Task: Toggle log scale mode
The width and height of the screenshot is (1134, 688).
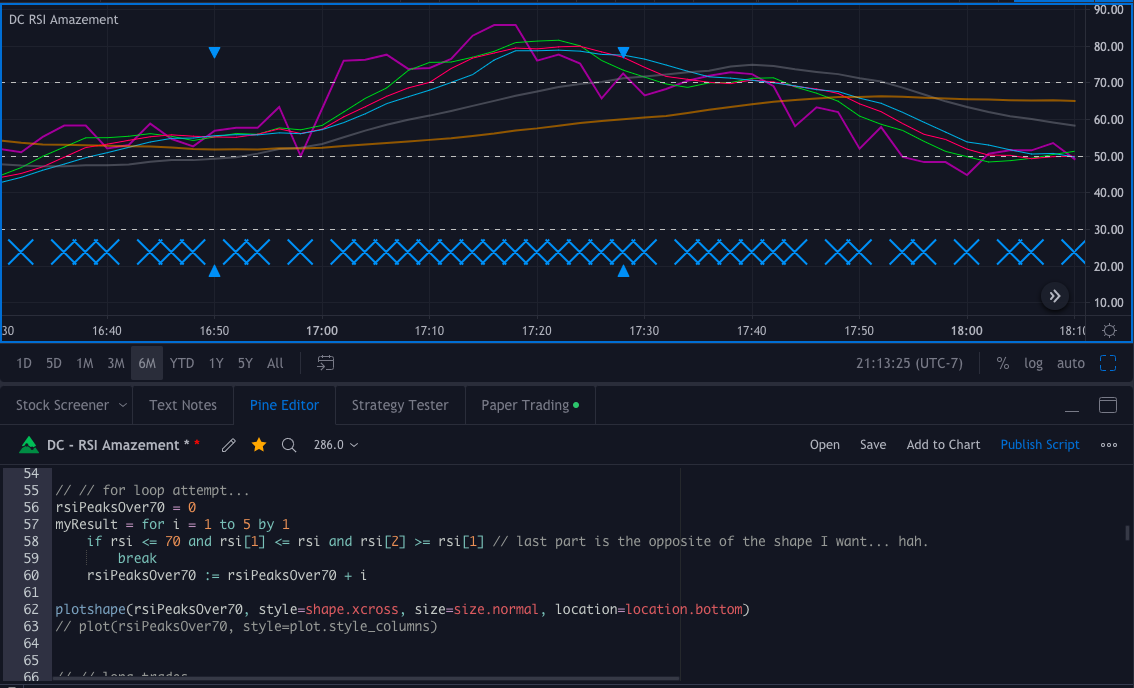Action: click(x=1033, y=363)
